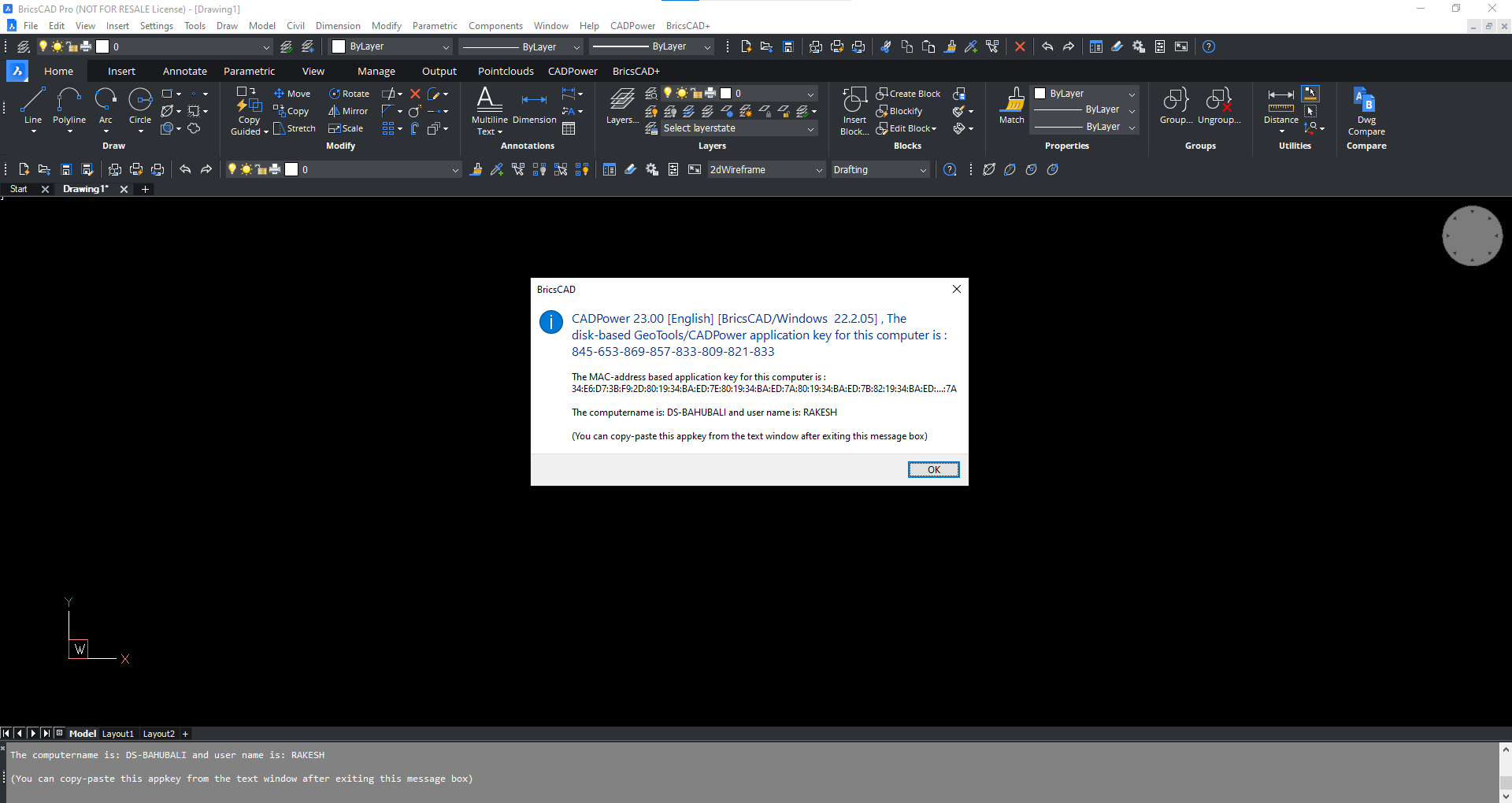Open the Parametric menu in menu bar
This screenshot has width=1512, height=803.
[x=435, y=26]
